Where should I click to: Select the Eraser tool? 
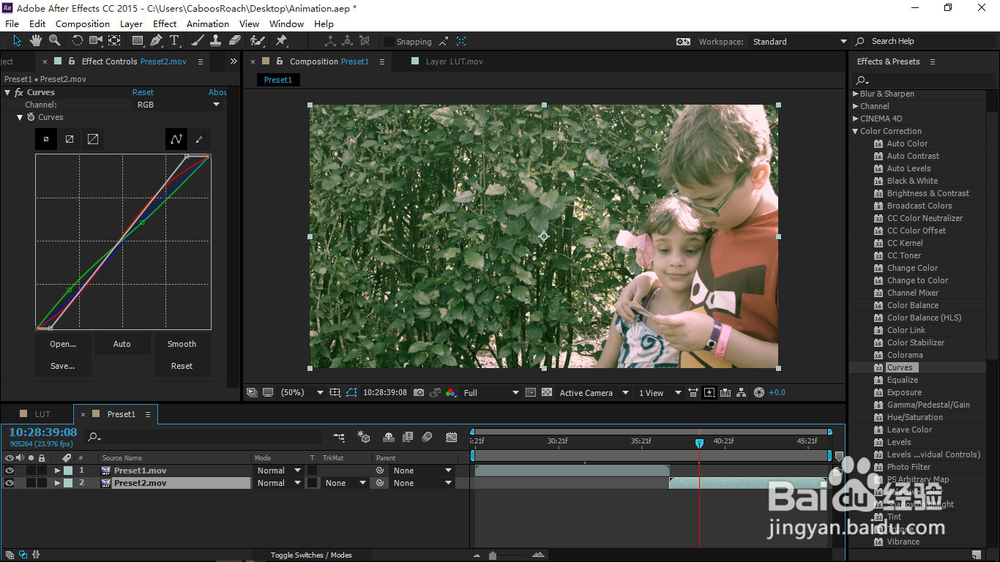point(235,41)
